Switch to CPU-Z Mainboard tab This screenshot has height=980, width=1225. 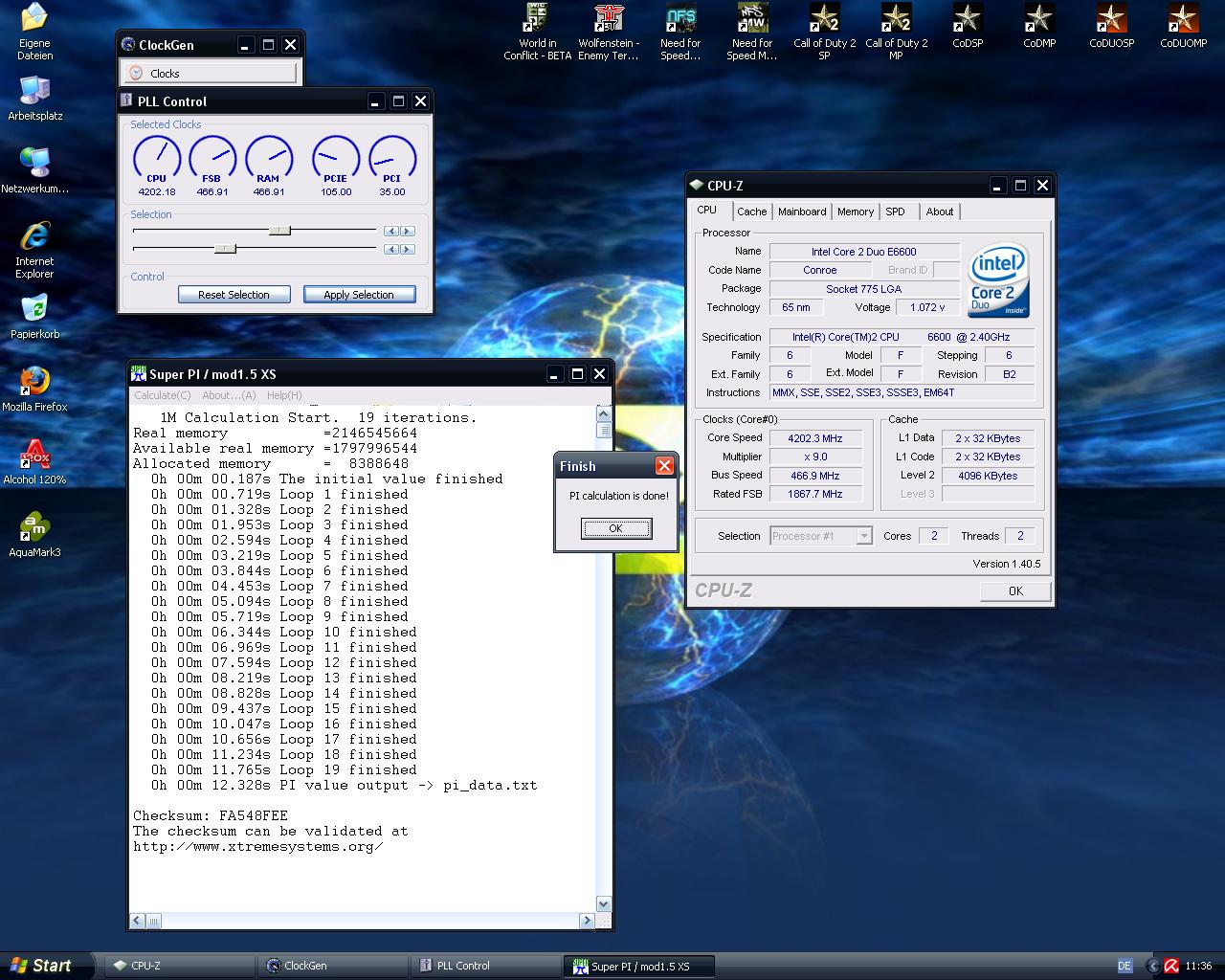[x=802, y=212]
